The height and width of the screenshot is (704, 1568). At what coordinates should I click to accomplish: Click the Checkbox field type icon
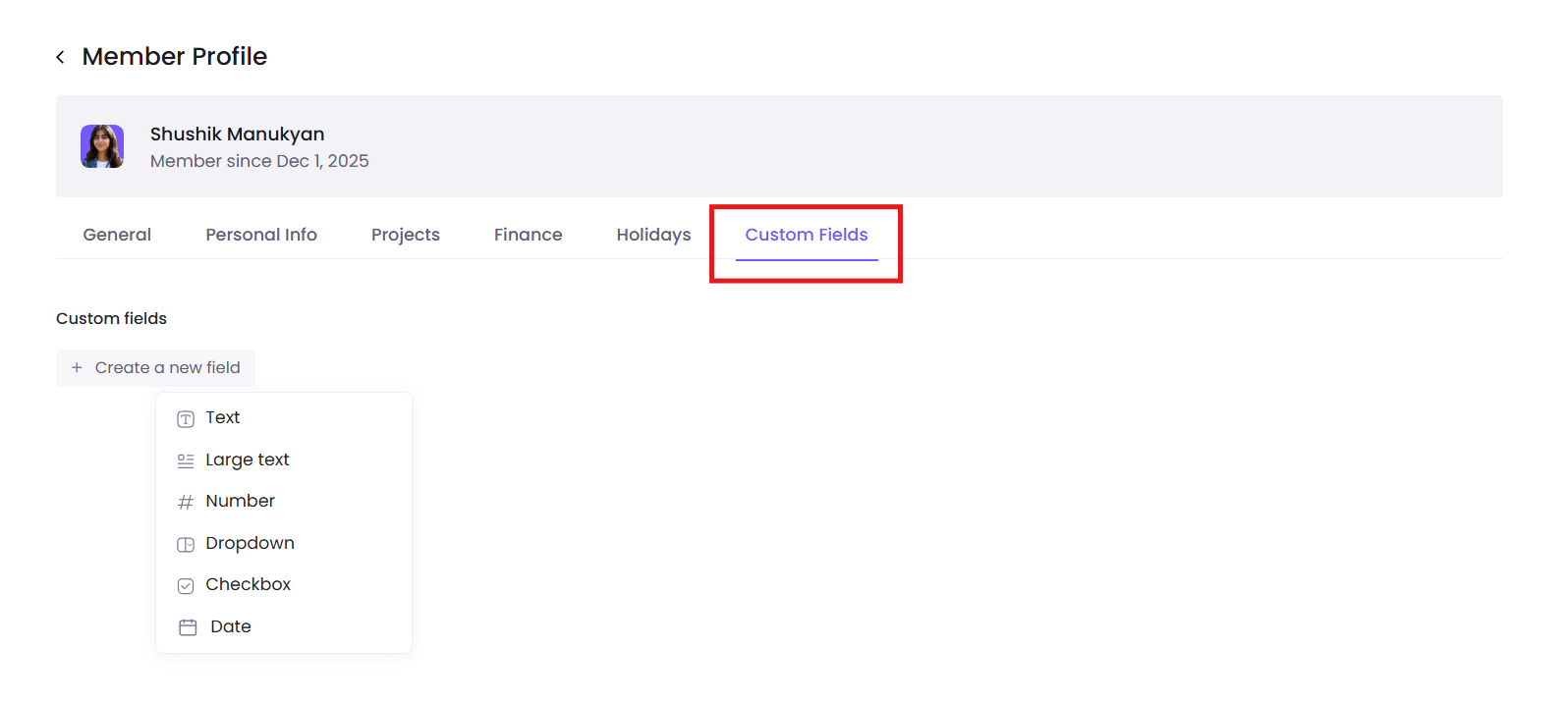click(186, 586)
